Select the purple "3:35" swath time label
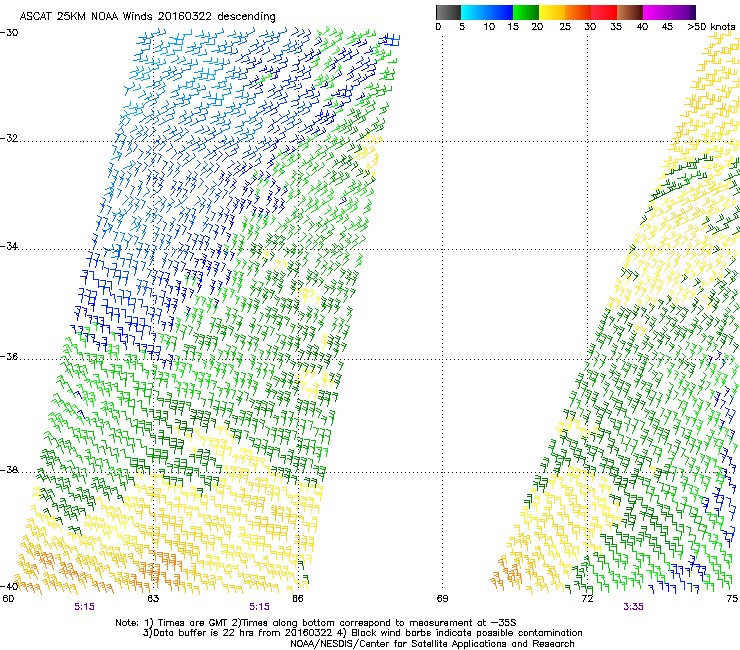 pyautogui.click(x=633, y=607)
